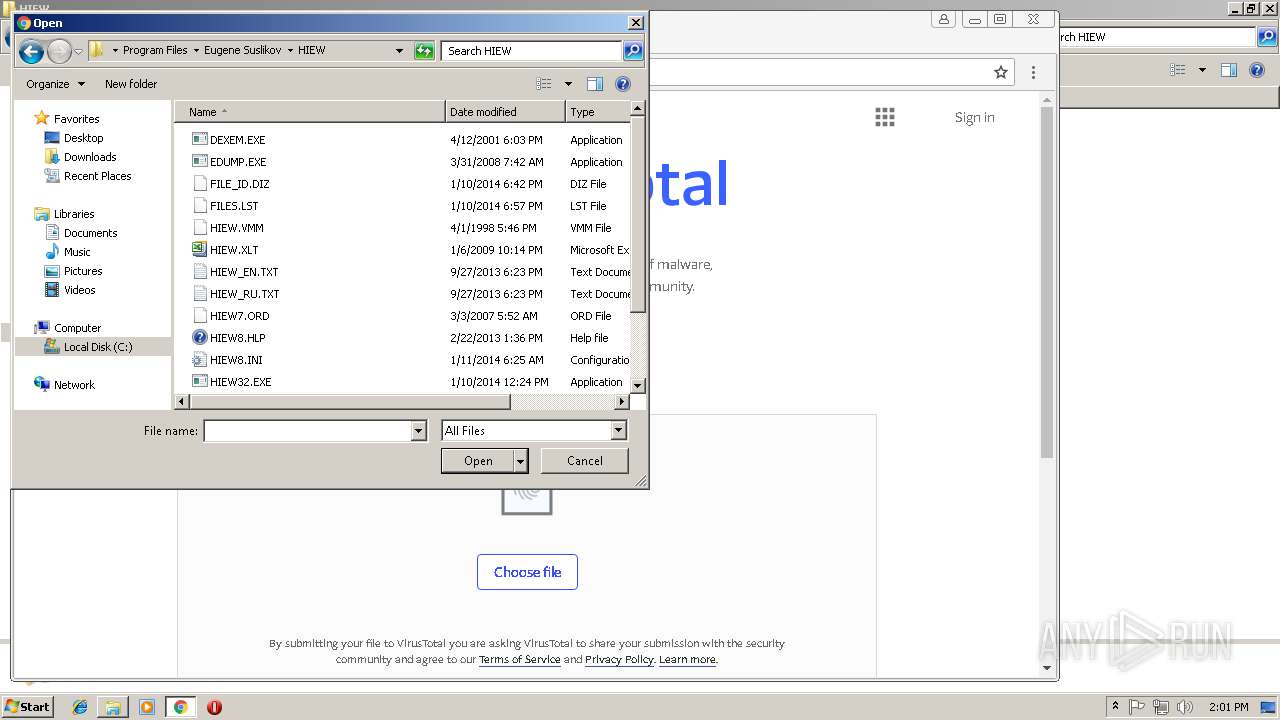Toggle the preview pane icon in Open dialog
1280x720 pixels.
595,84
